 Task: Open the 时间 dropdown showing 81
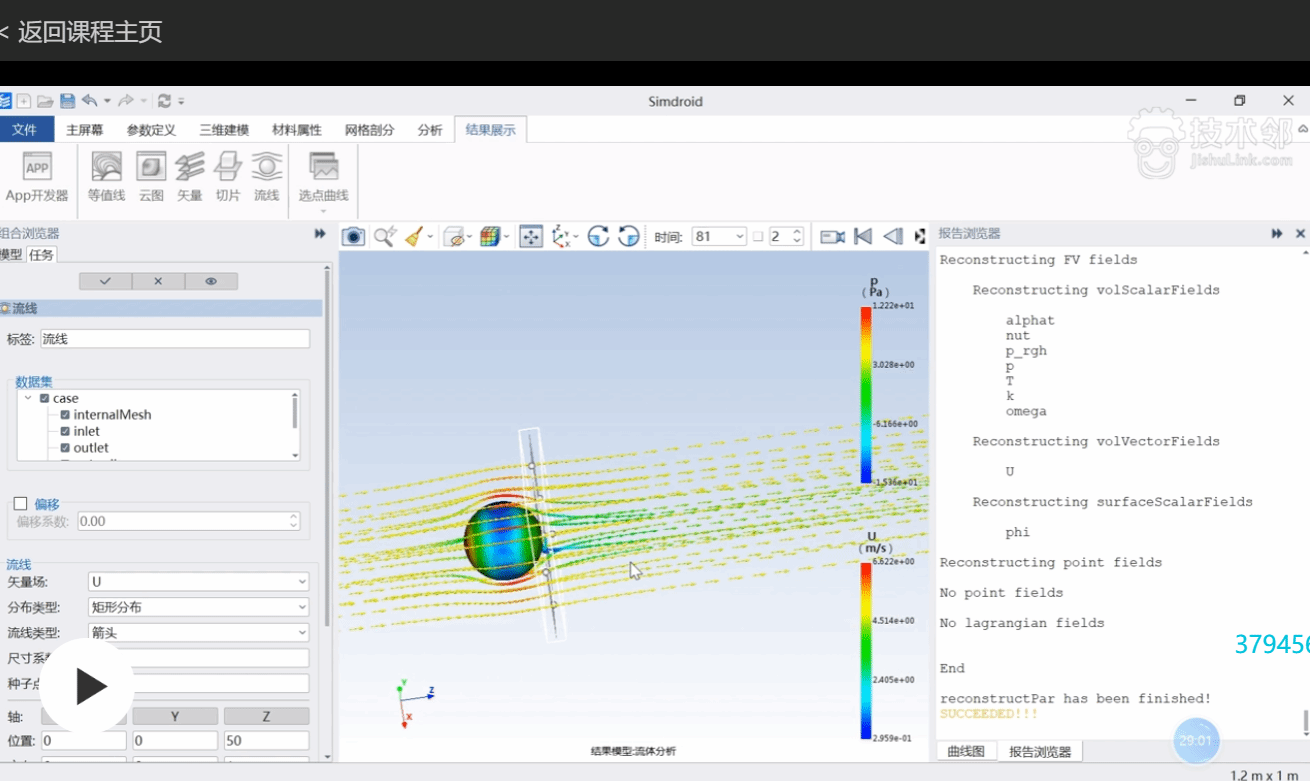pyautogui.click(x=719, y=237)
